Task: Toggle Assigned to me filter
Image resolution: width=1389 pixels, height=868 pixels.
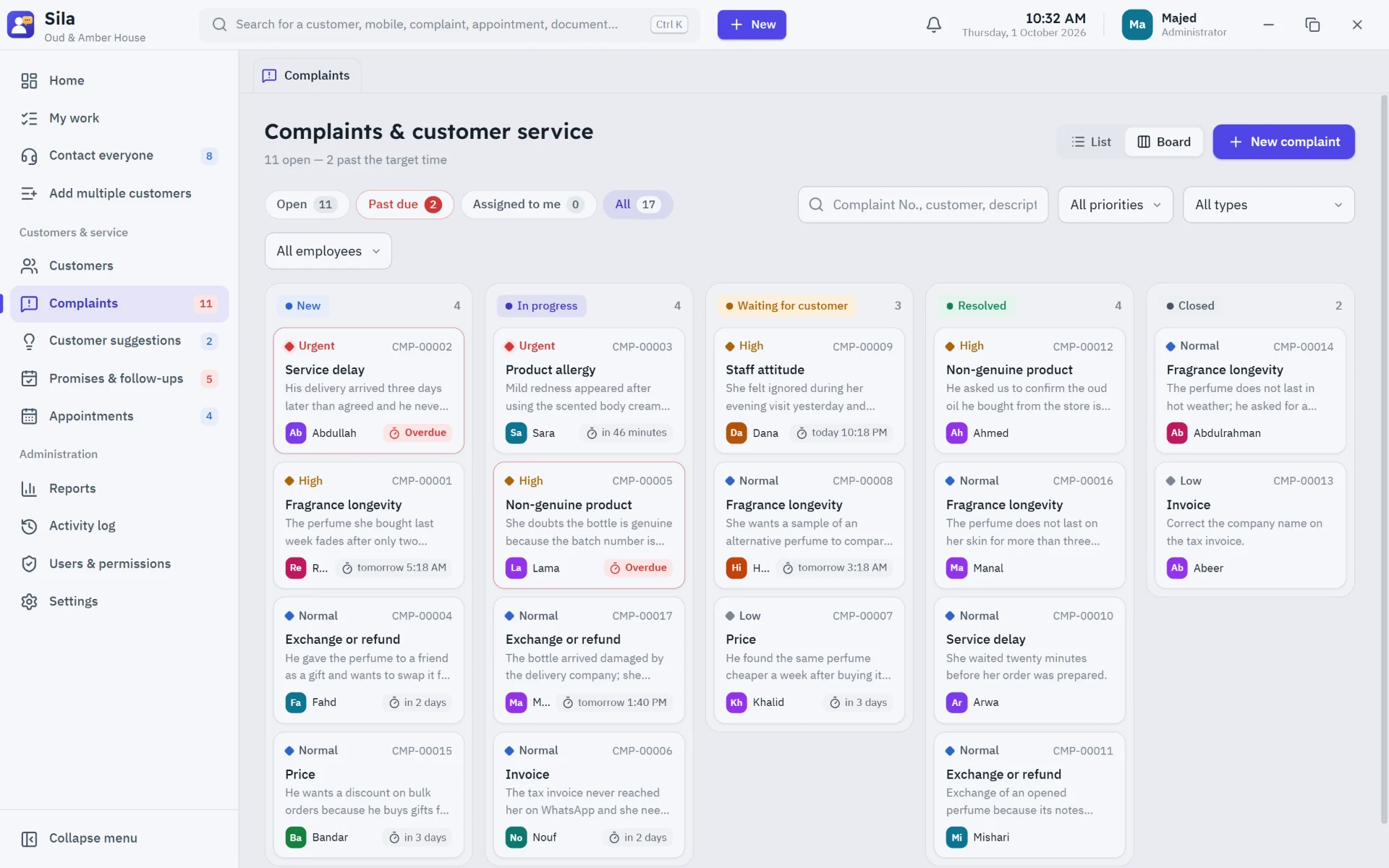Action: point(528,205)
